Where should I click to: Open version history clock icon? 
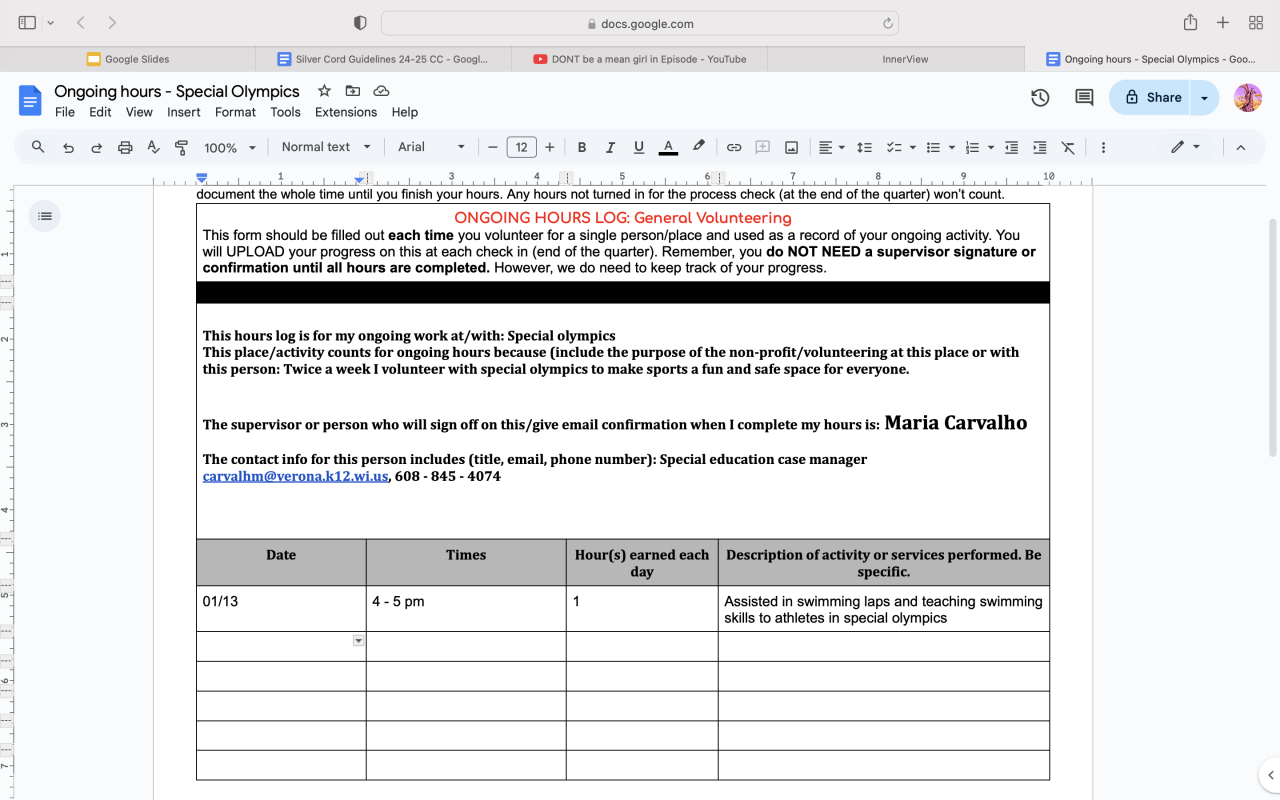click(x=1040, y=97)
